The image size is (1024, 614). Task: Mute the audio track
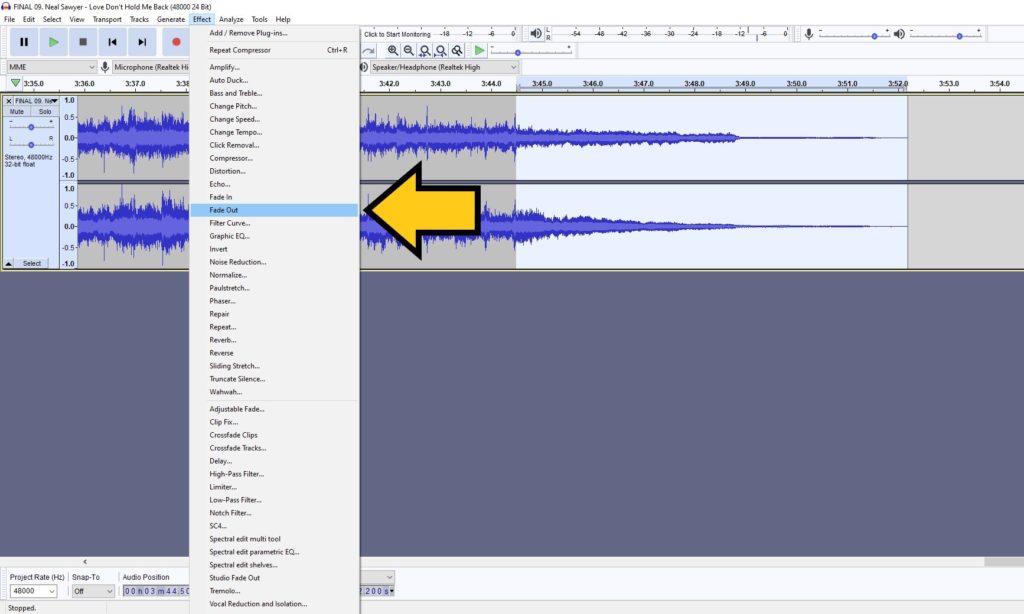pyautogui.click(x=16, y=112)
